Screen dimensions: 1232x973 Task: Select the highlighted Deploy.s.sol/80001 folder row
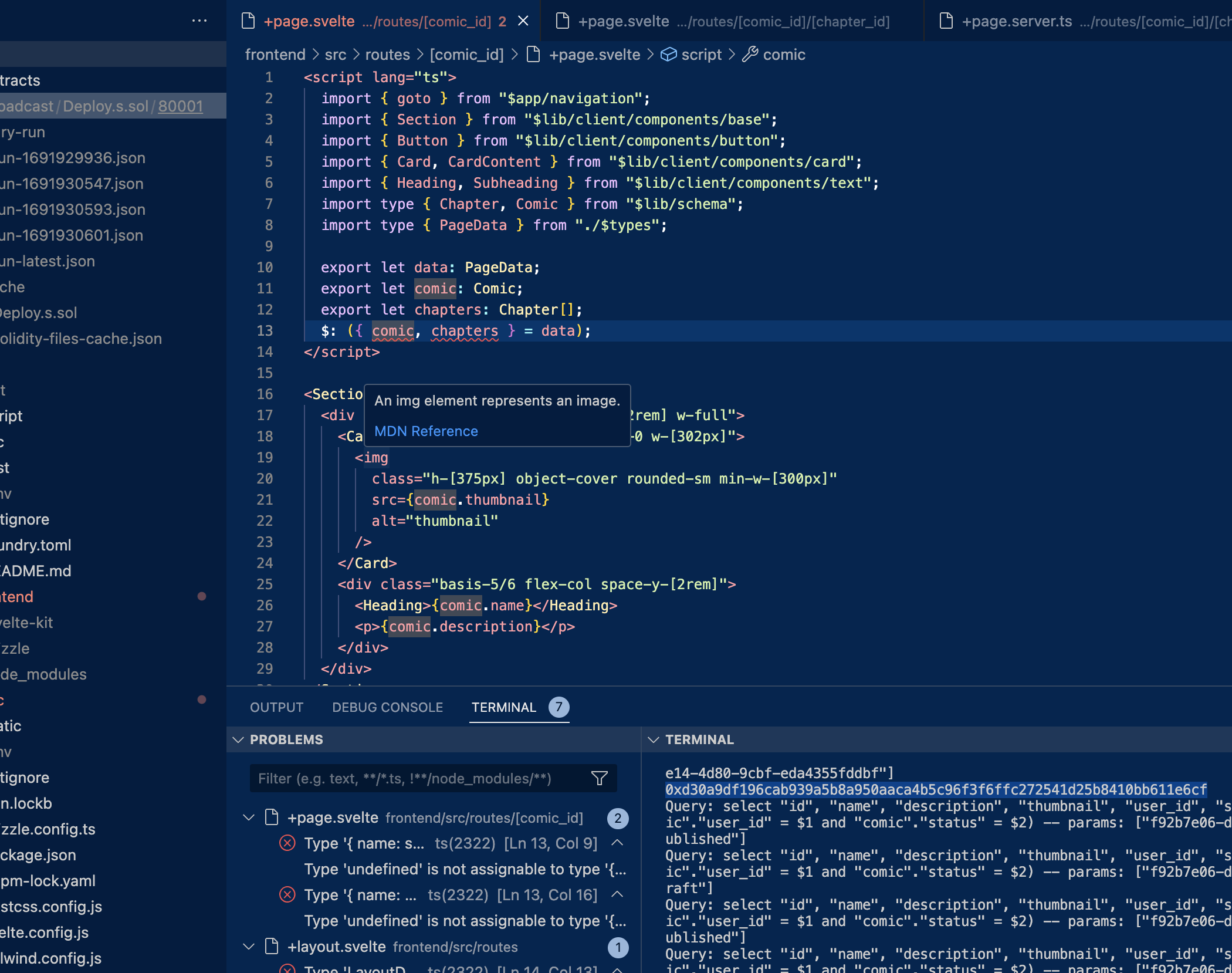pyautogui.click(x=113, y=106)
